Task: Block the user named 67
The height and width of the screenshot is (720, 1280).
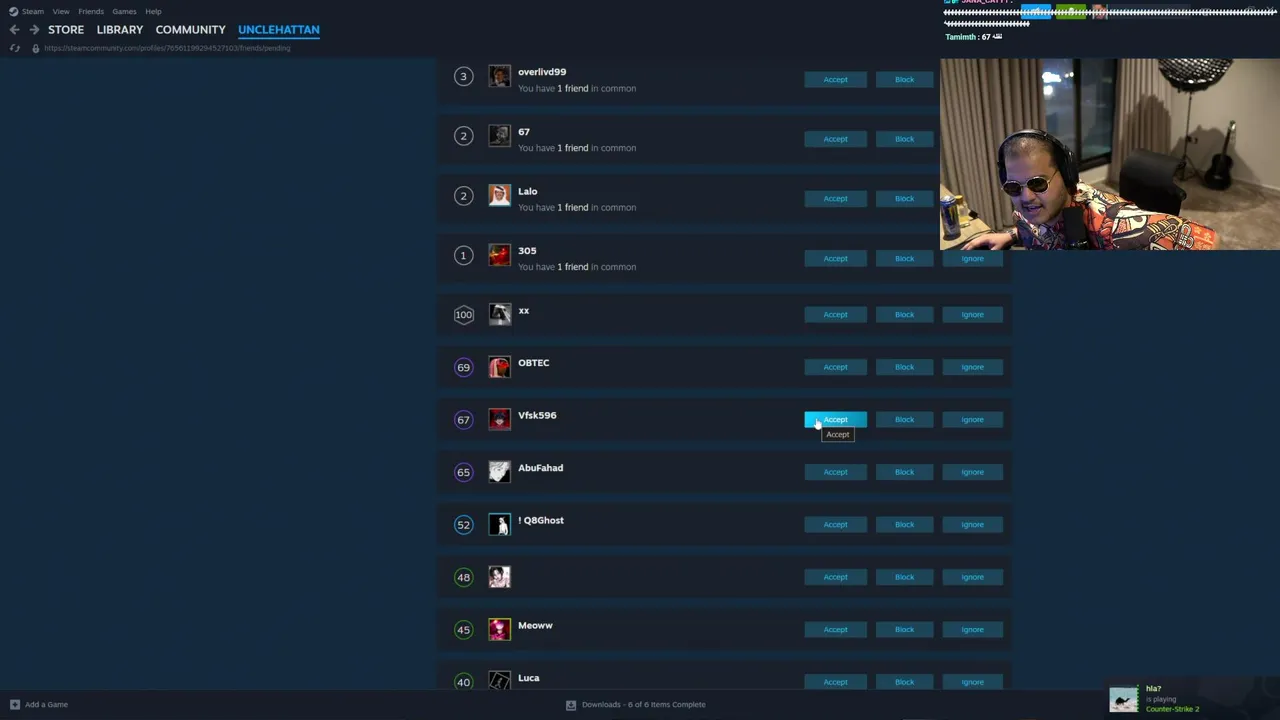Action: (904, 139)
